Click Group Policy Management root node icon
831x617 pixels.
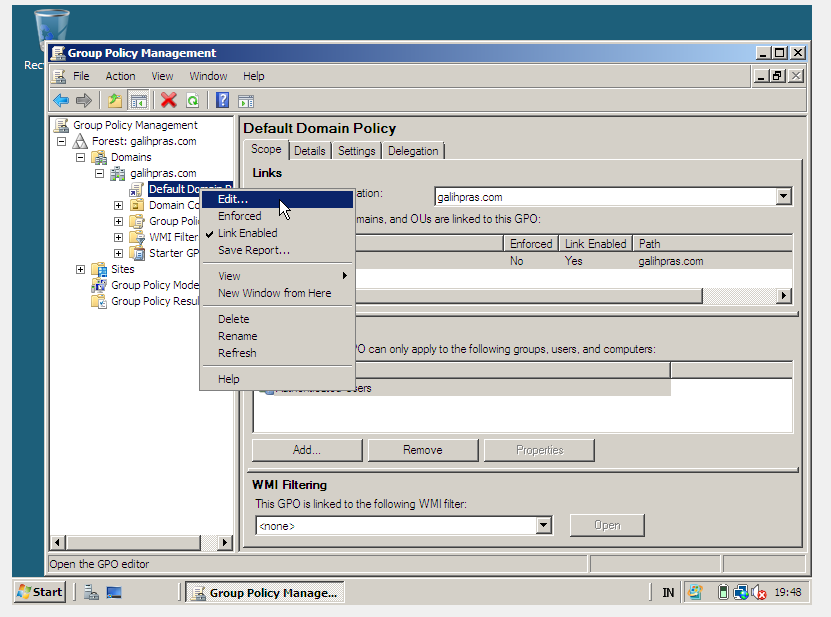(61, 125)
